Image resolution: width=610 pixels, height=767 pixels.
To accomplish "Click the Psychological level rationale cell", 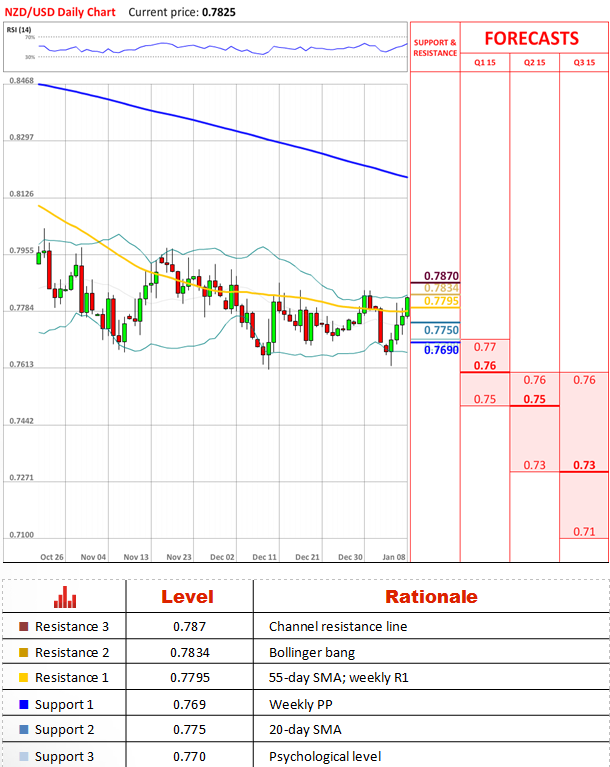I will click(x=325, y=757).
